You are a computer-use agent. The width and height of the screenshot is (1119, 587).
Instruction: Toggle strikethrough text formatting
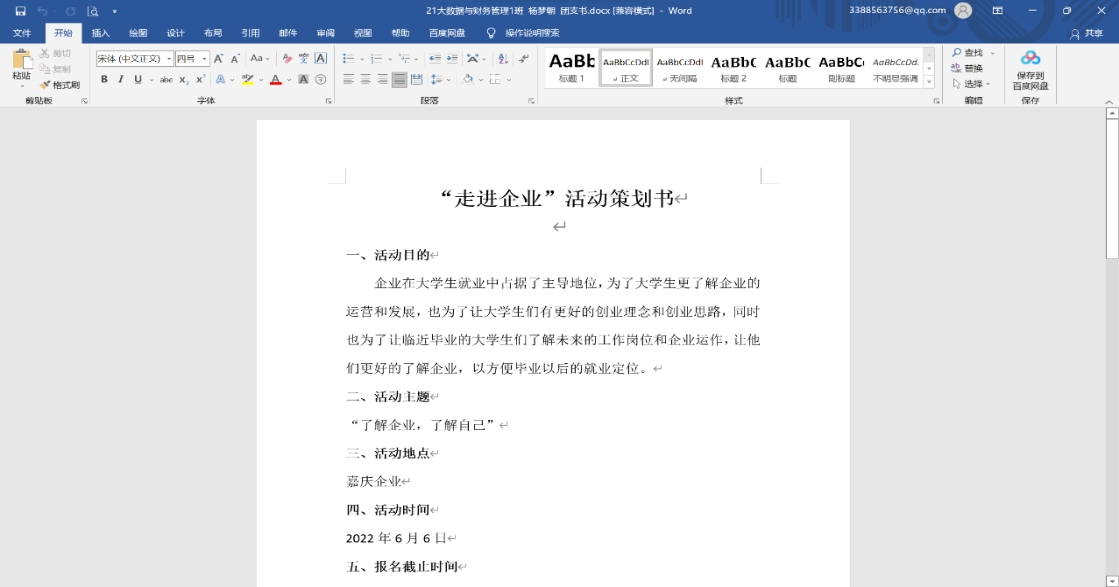pyautogui.click(x=166, y=80)
